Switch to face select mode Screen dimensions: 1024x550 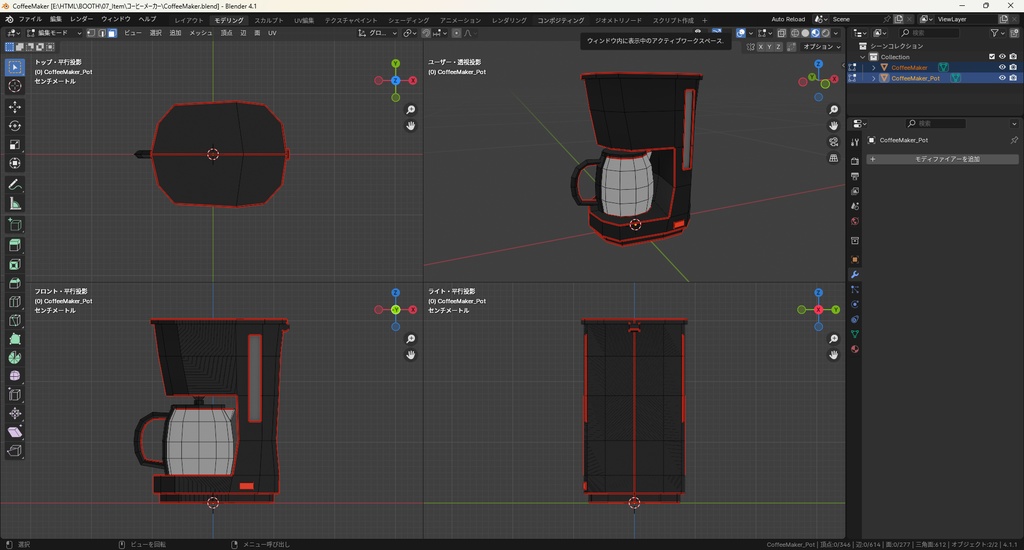[x=112, y=33]
